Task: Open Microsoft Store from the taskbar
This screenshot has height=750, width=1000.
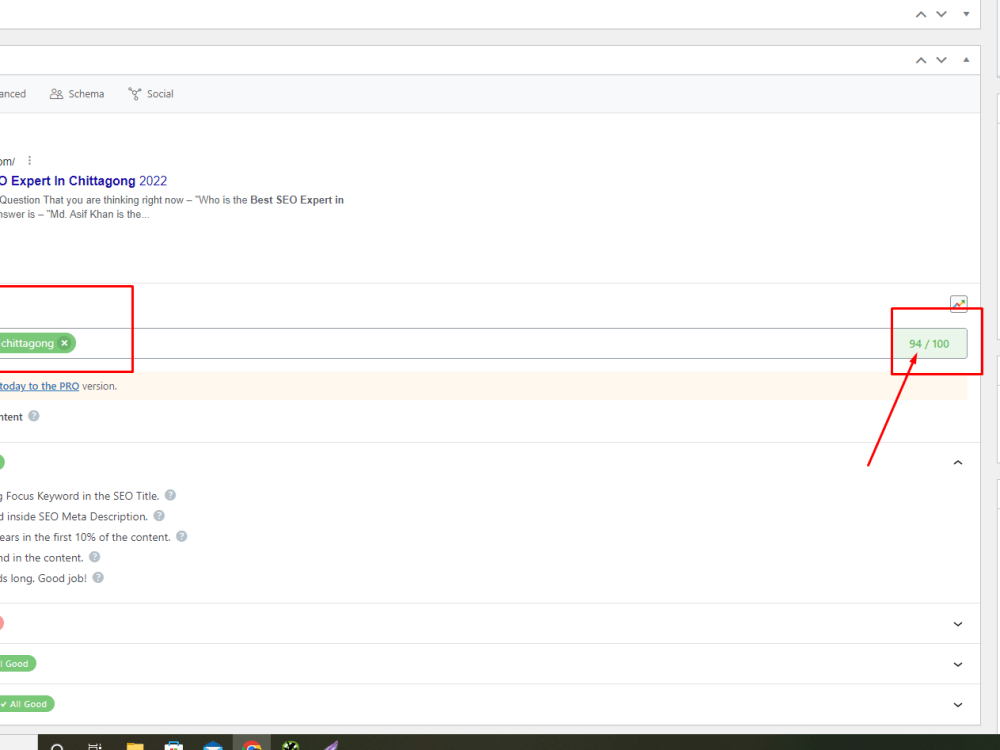Action: click(x=173, y=746)
